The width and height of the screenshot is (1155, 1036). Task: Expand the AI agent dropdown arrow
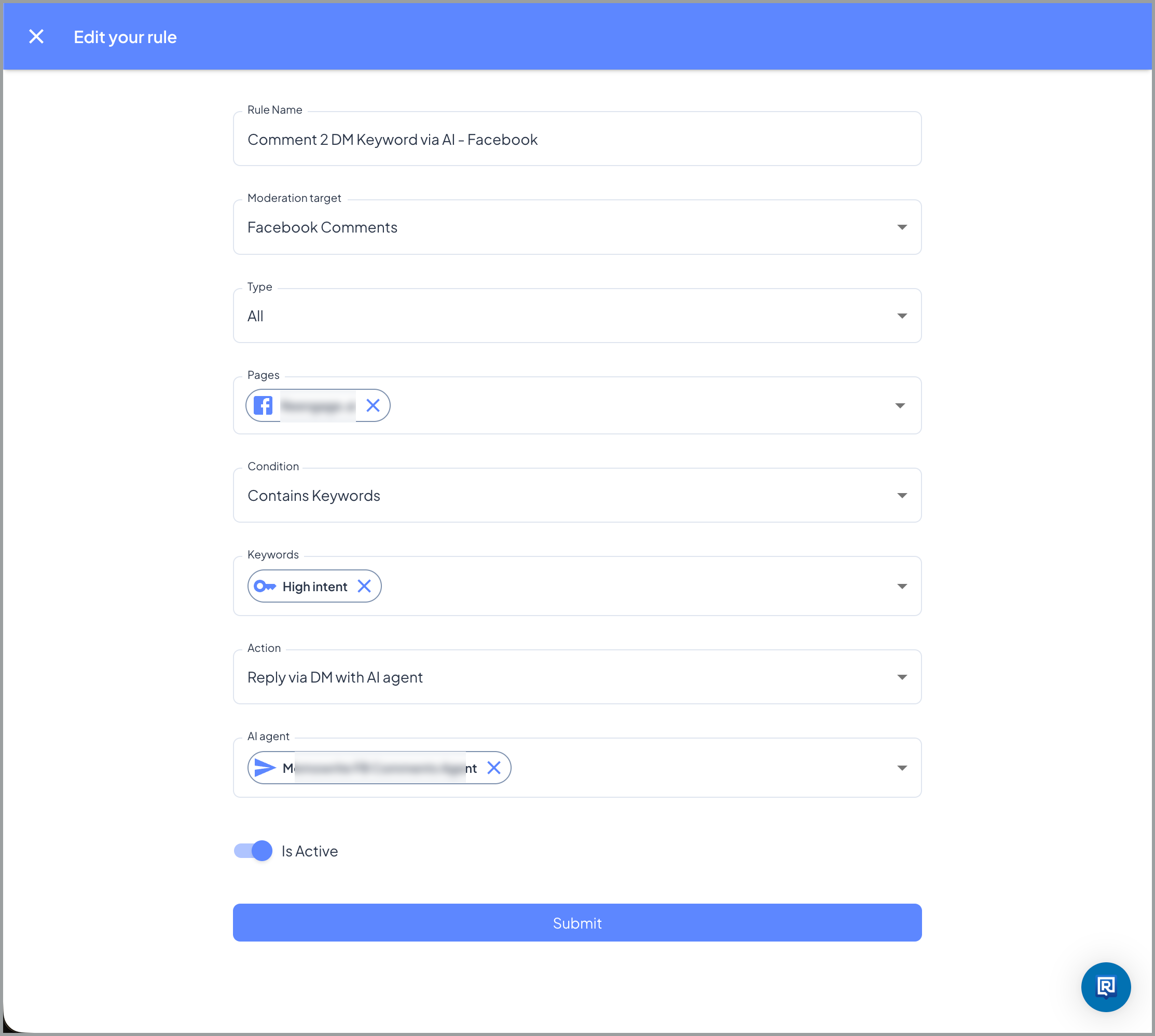coord(902,768)
